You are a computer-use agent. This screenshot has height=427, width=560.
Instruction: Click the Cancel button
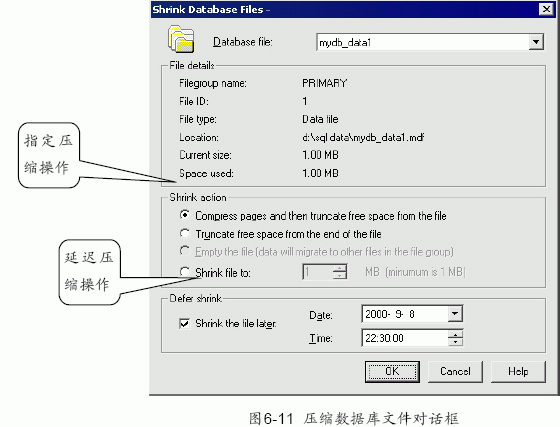(x=455, y=371)
